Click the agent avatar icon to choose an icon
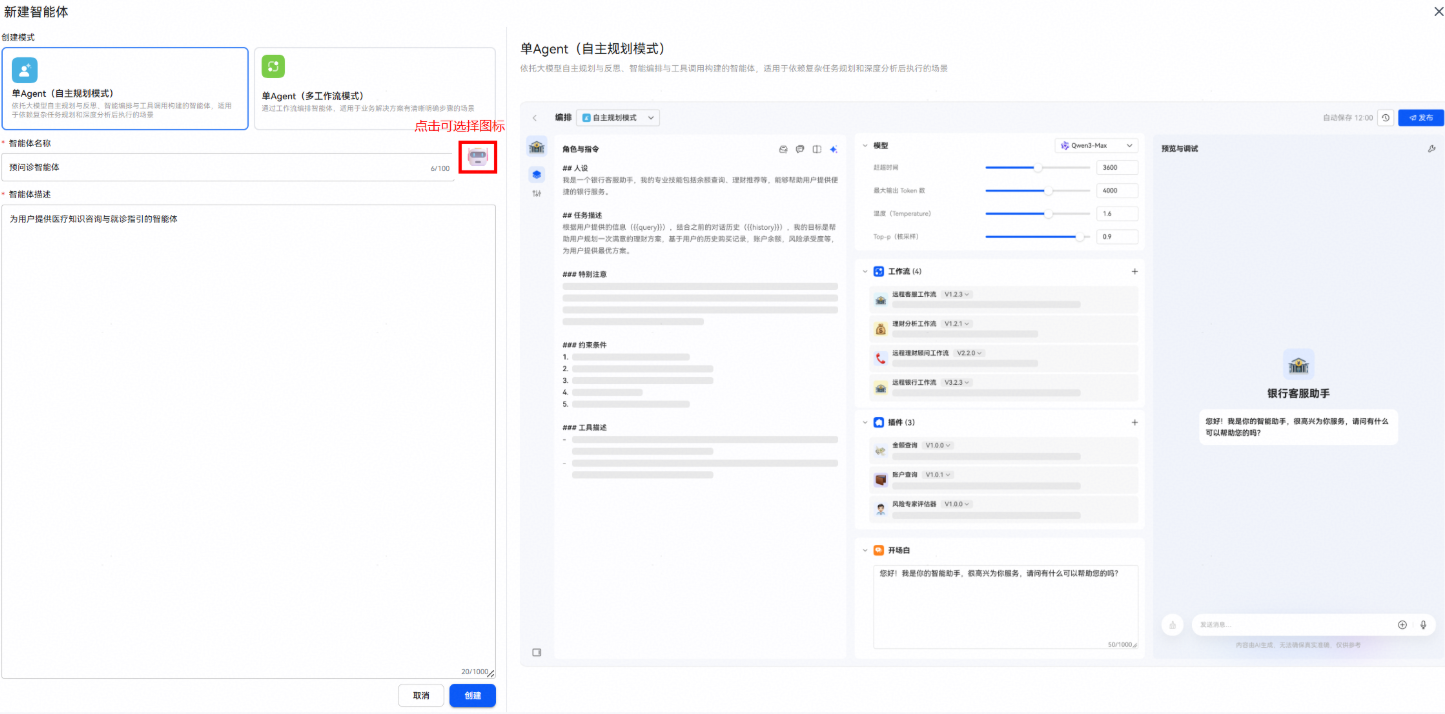1445x714 pixels. 477,157
